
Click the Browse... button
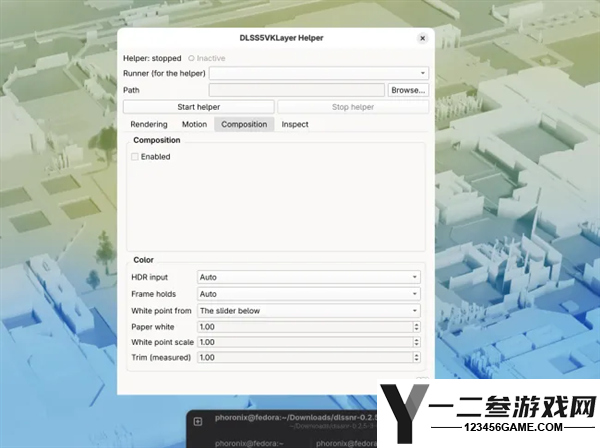[408, 90]
